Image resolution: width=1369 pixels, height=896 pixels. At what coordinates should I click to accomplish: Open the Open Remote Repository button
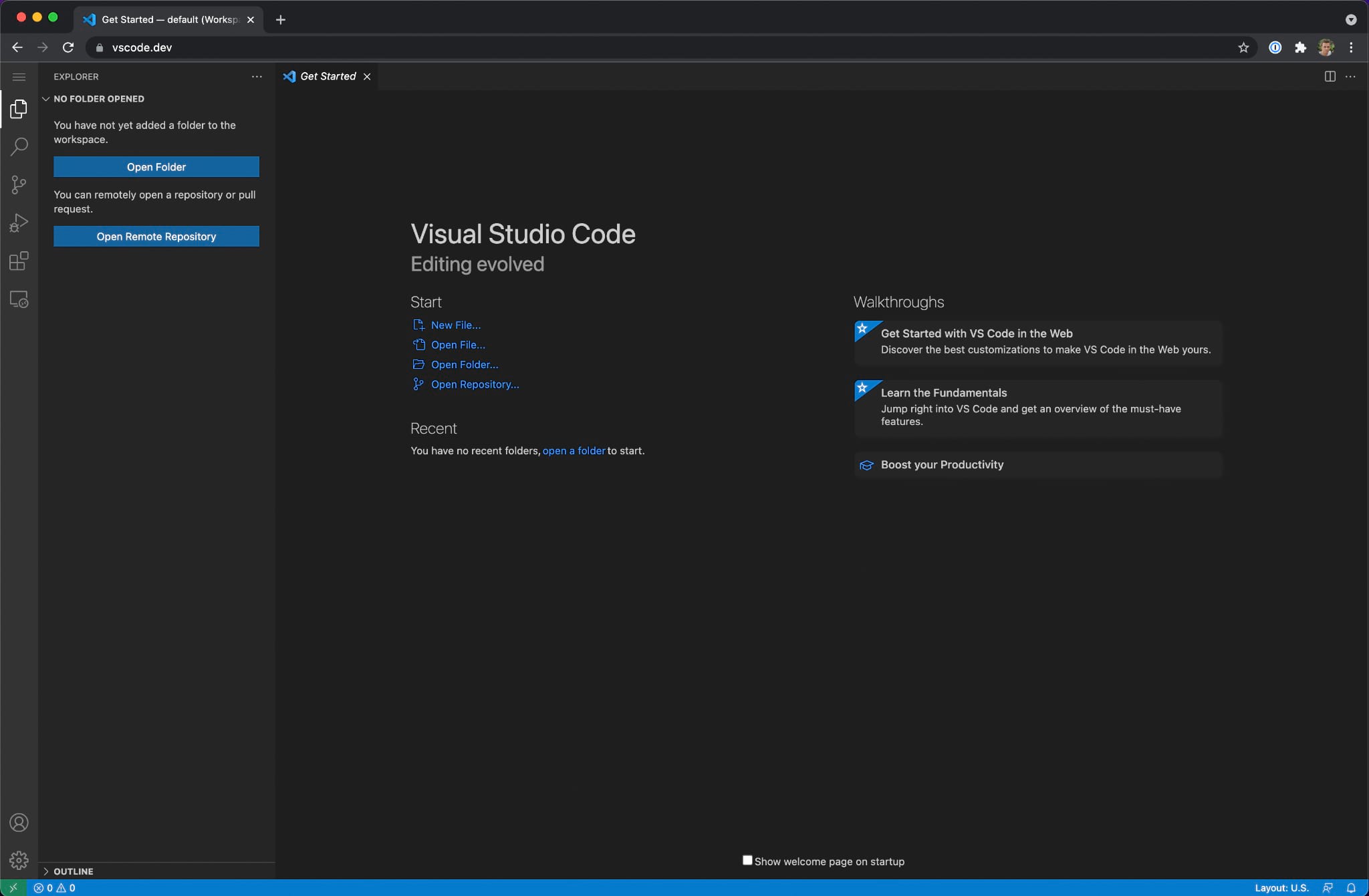tap(156, 236)
